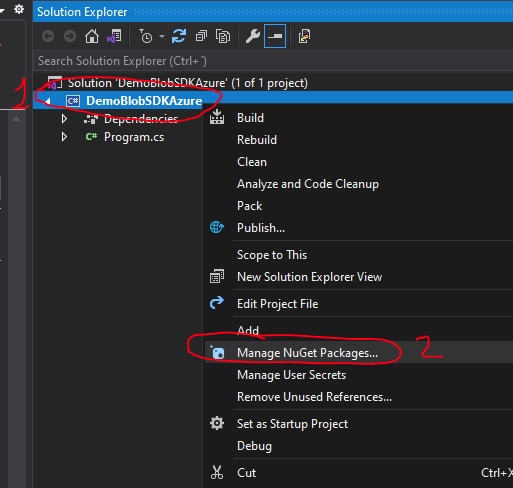Choose Build from the context menu
Image resolution: width=513 pixels, height=488 pixels.
tap(250, 118)
